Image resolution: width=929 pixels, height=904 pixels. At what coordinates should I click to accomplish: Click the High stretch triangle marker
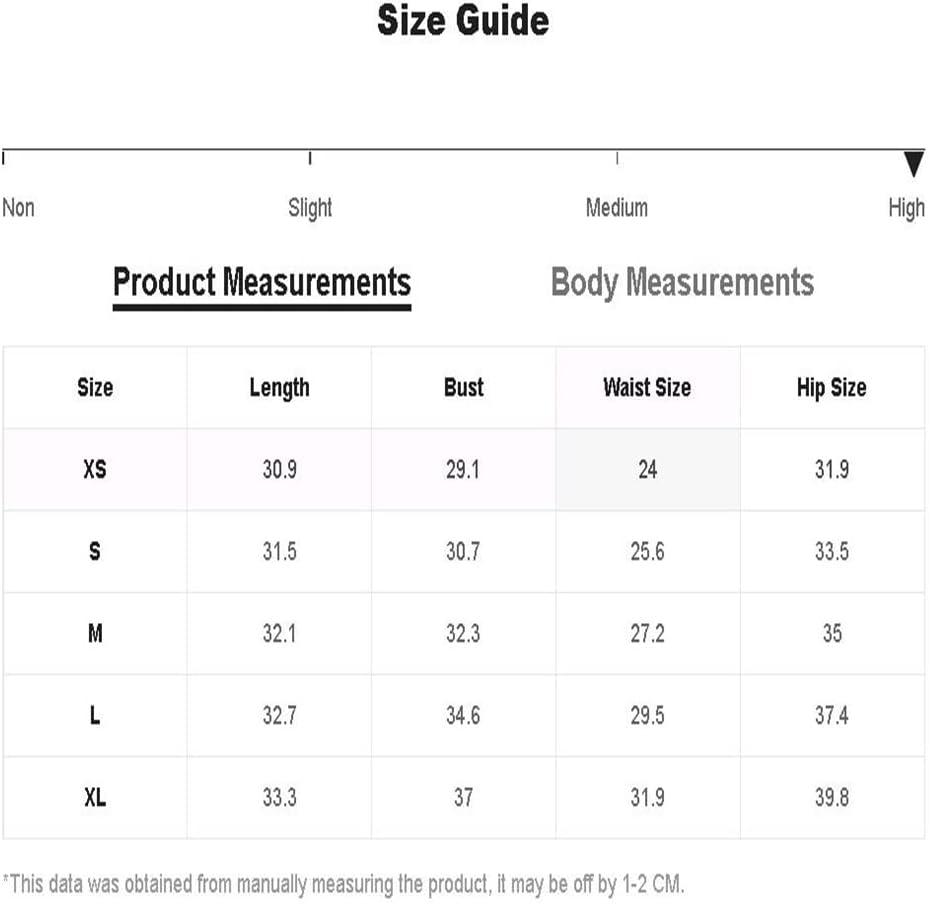pos(913,164)
